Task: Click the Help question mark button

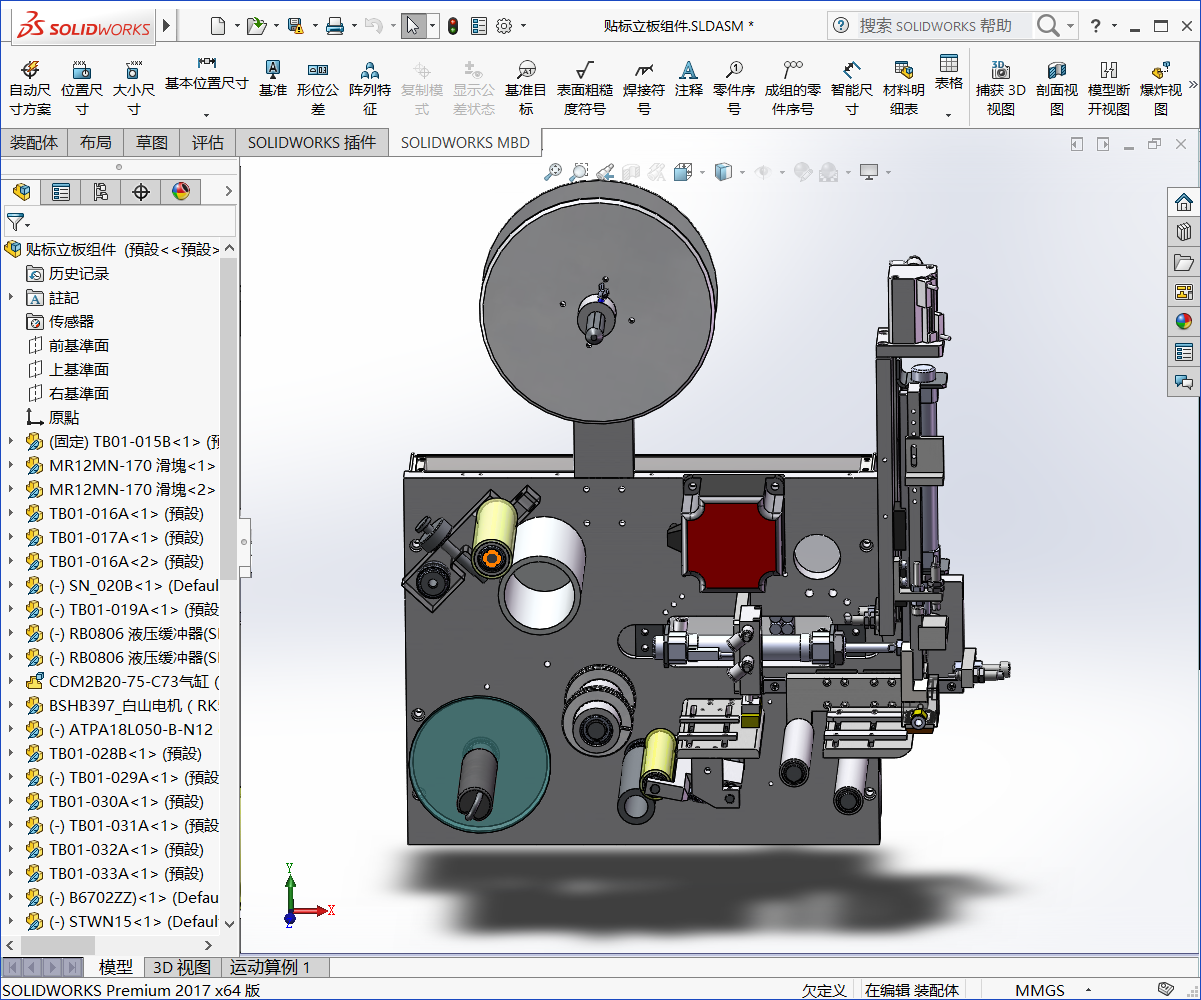Action: coord(1096,26)
